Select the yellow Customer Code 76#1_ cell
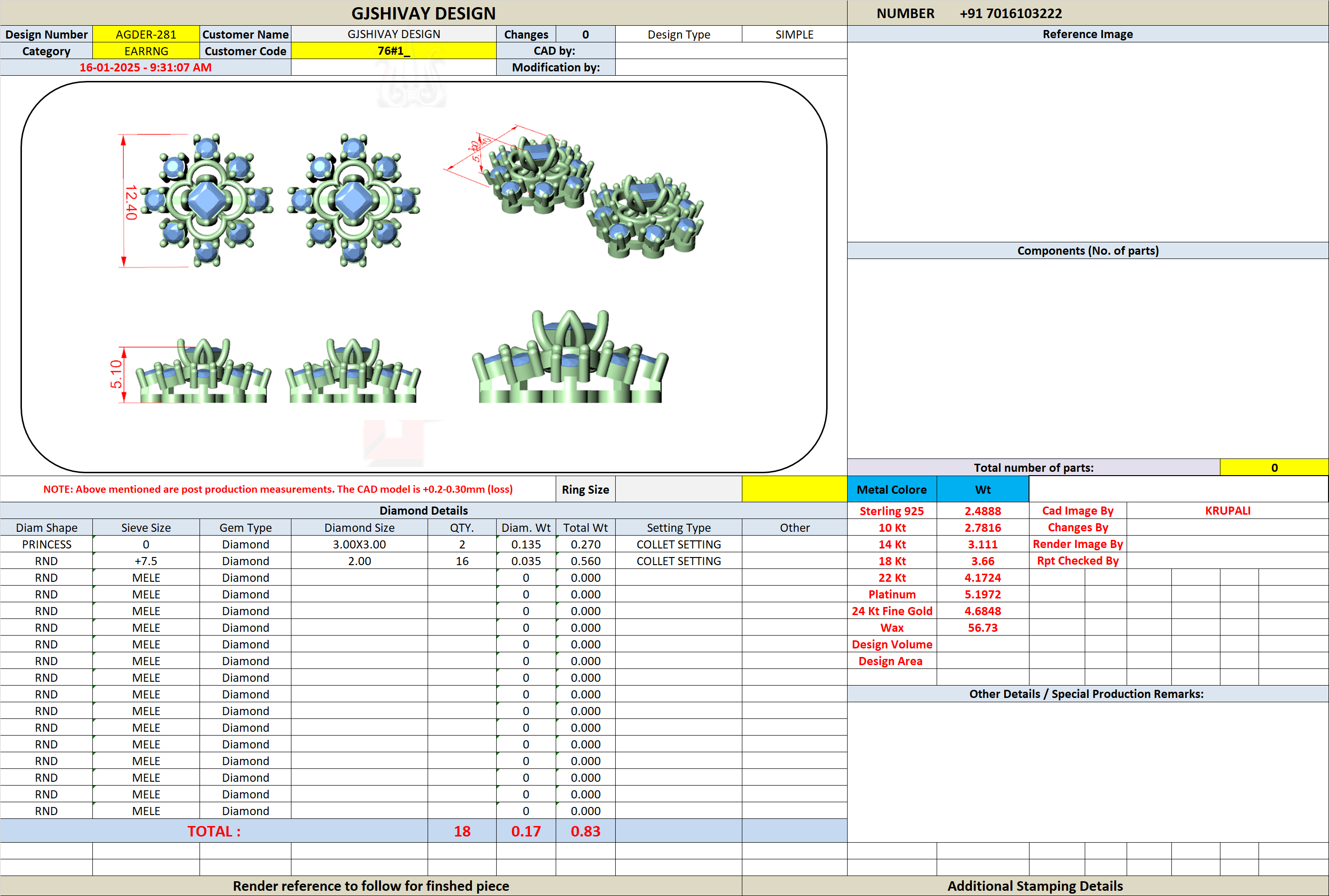The image size is (1329, 896). pyautogui.click(x=394, y=51)
